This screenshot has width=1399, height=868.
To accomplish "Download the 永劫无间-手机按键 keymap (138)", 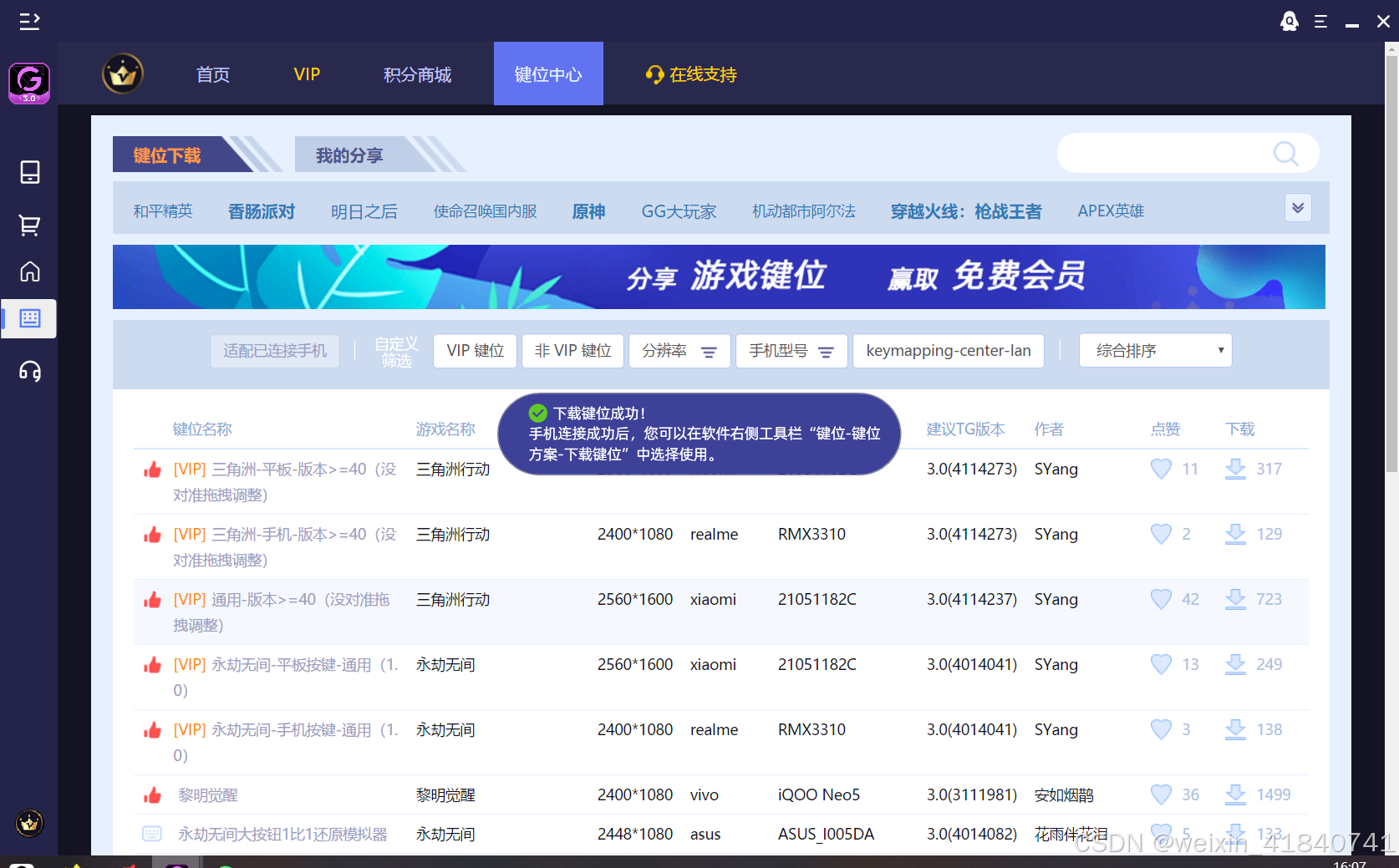I will pyautogui.click(x=1235, y=729).
